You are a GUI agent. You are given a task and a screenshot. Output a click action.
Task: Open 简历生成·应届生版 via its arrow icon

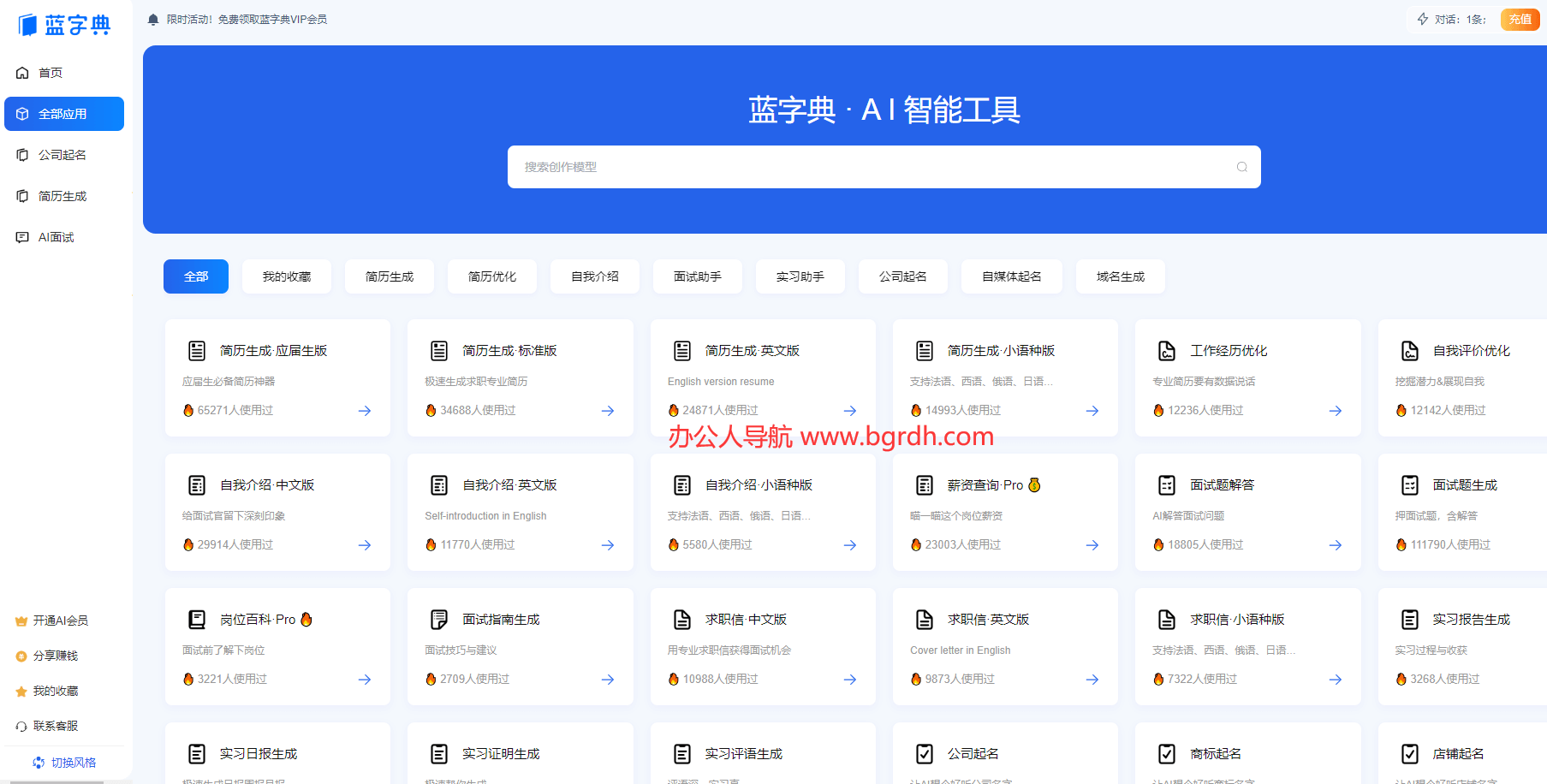click(x=364, y=411)
